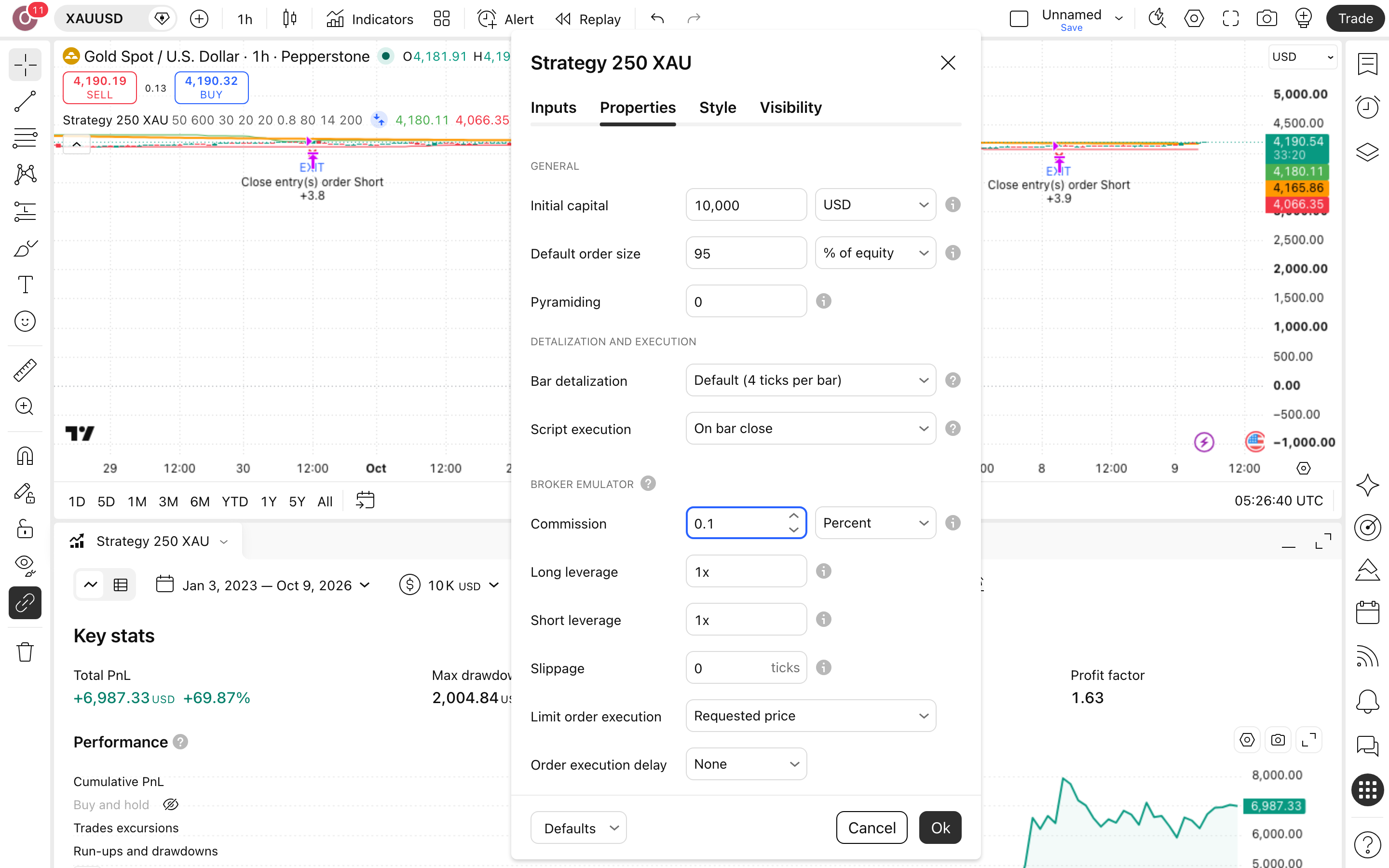Open the Commission type Percent dropdown

pos(875,523)
